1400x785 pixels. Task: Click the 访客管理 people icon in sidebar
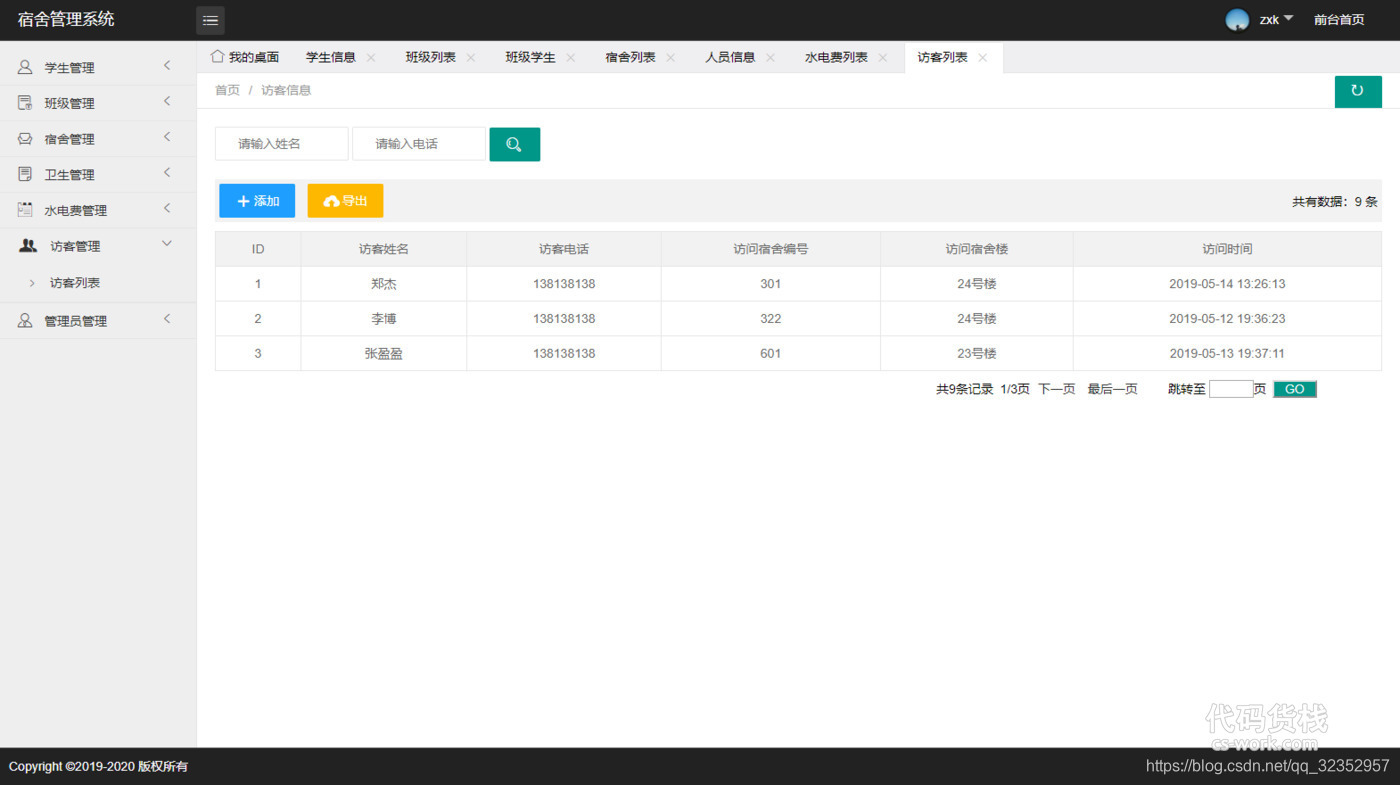tap(29, 246)
